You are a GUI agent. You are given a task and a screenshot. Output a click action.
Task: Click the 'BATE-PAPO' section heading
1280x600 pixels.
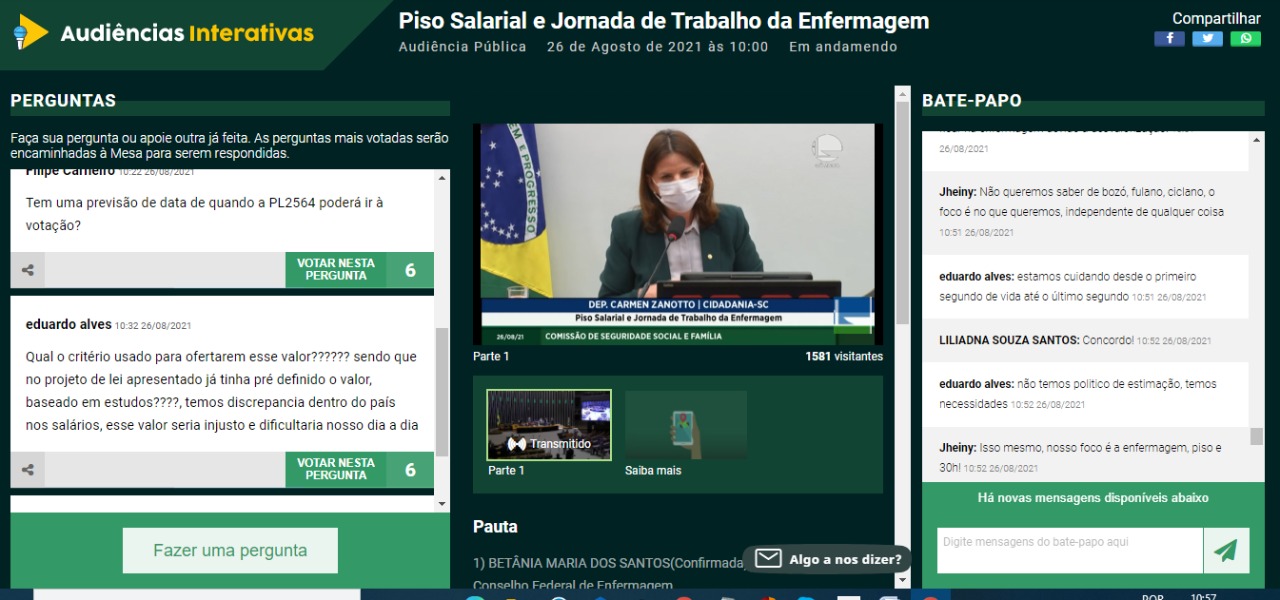[x=972, y=100]
